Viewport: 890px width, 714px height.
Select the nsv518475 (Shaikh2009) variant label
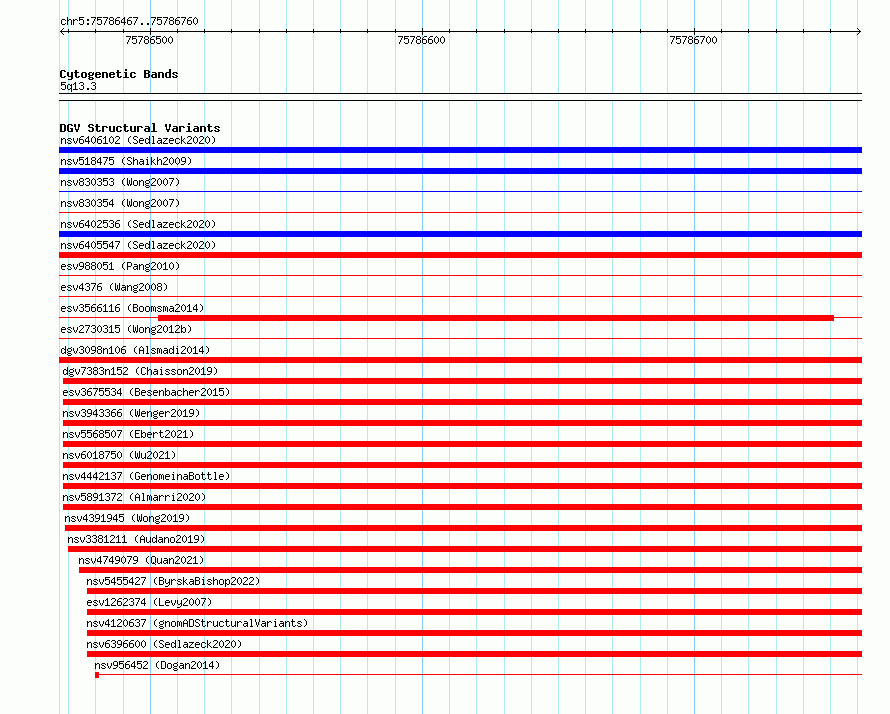pyautogui.click(x=126, y=161)
